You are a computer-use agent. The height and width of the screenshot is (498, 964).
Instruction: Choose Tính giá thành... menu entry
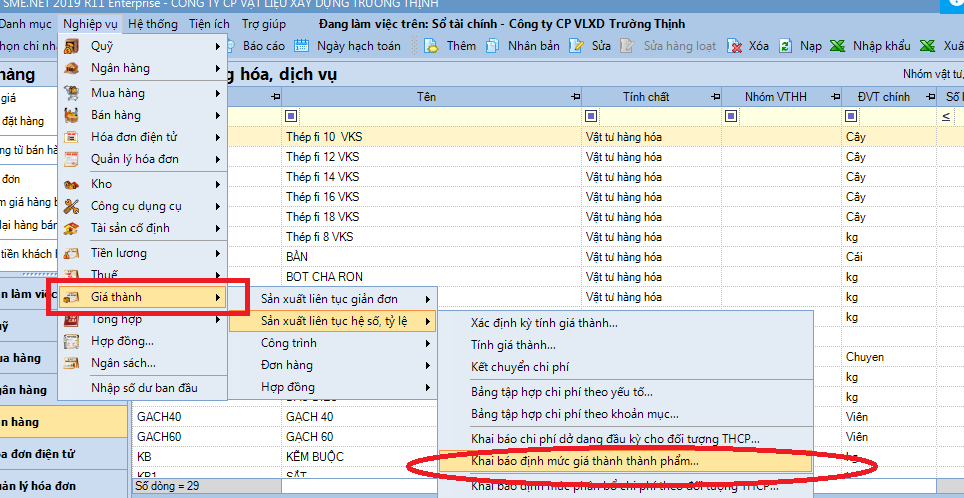[625, 346]
